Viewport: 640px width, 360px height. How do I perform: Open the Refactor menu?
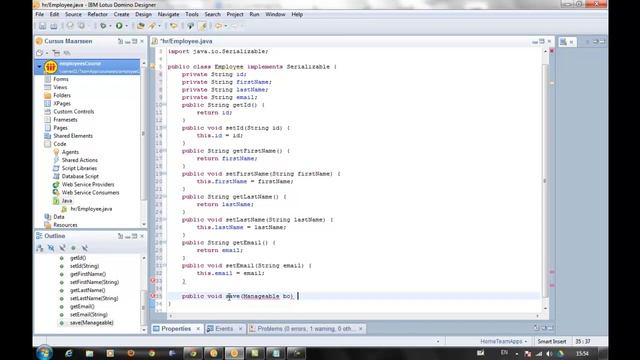coord(98,14)
